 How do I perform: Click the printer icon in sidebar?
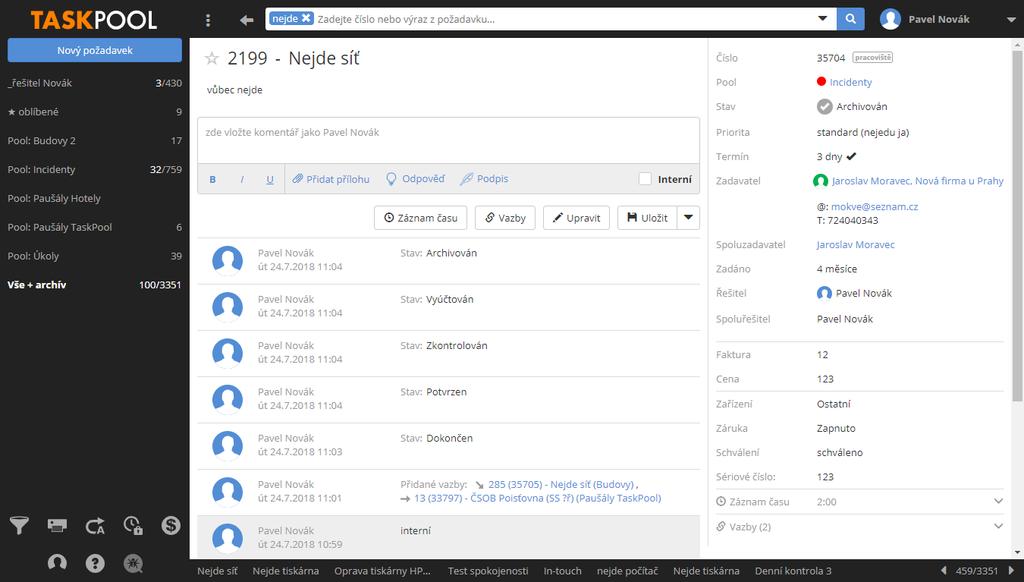57,525
